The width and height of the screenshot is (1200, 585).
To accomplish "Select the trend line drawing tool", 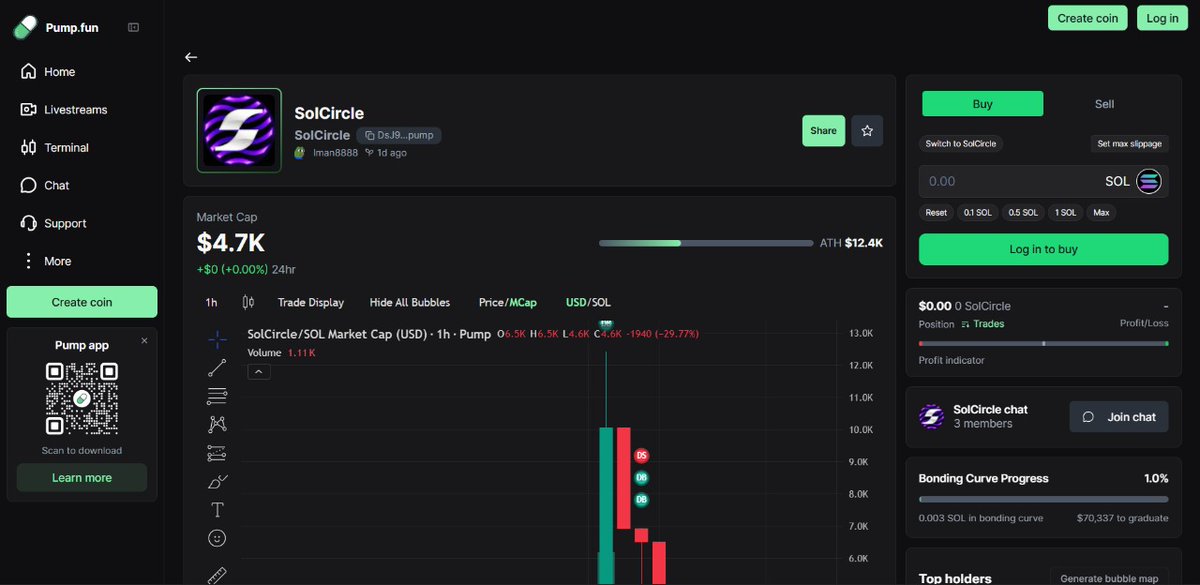I will click(217, 368).
